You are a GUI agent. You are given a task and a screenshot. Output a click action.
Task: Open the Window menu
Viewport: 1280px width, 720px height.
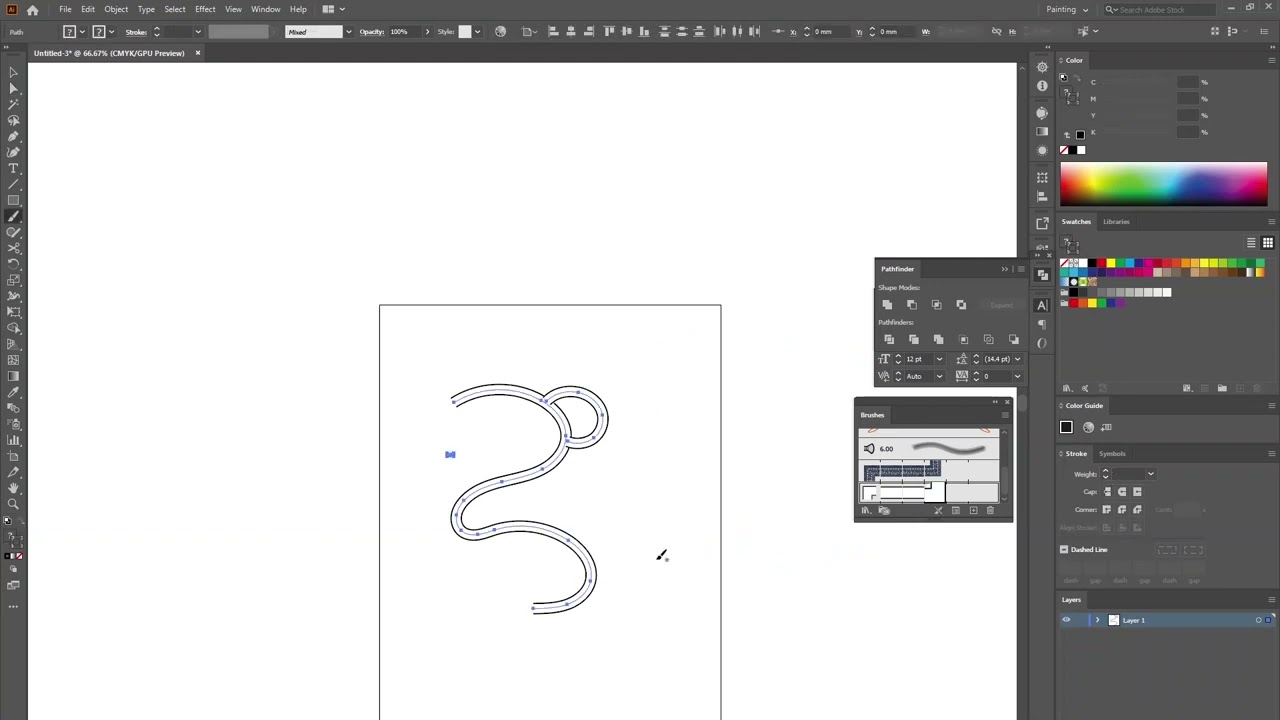pos(265,9)
